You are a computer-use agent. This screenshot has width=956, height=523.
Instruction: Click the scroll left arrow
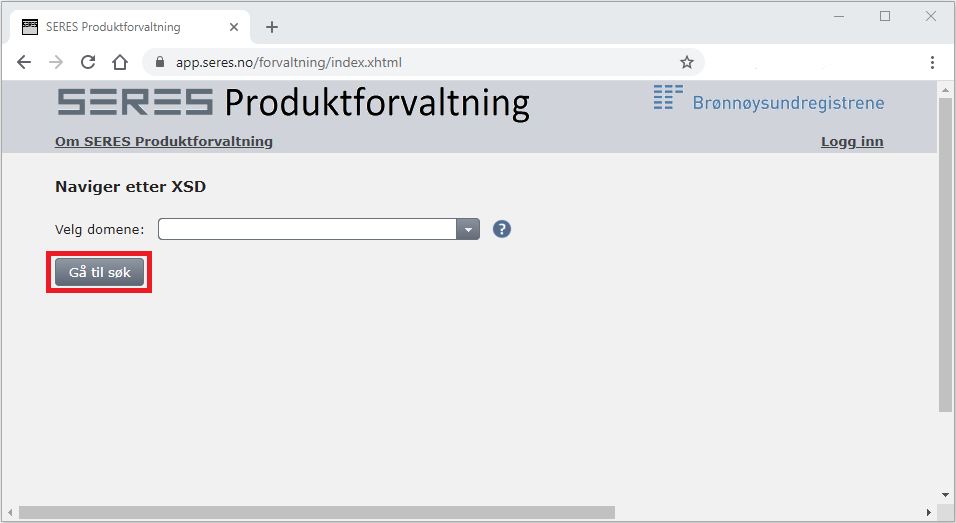click(10, 513)
